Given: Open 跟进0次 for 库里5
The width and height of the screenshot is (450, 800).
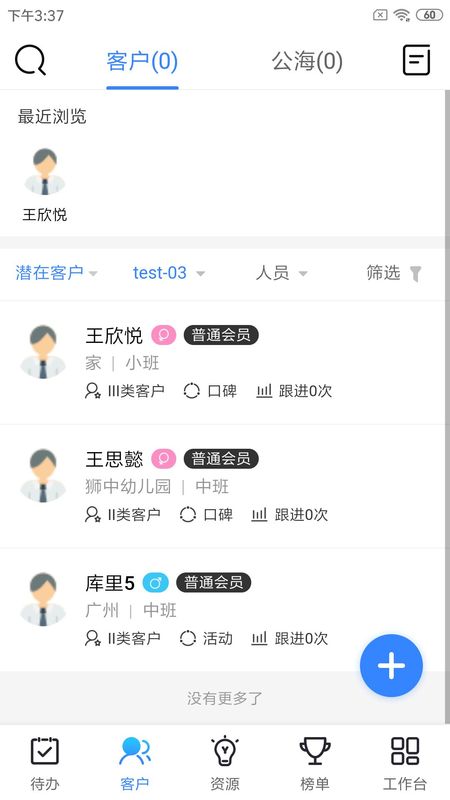Looking at the screenshot, I should click(290, 638).
